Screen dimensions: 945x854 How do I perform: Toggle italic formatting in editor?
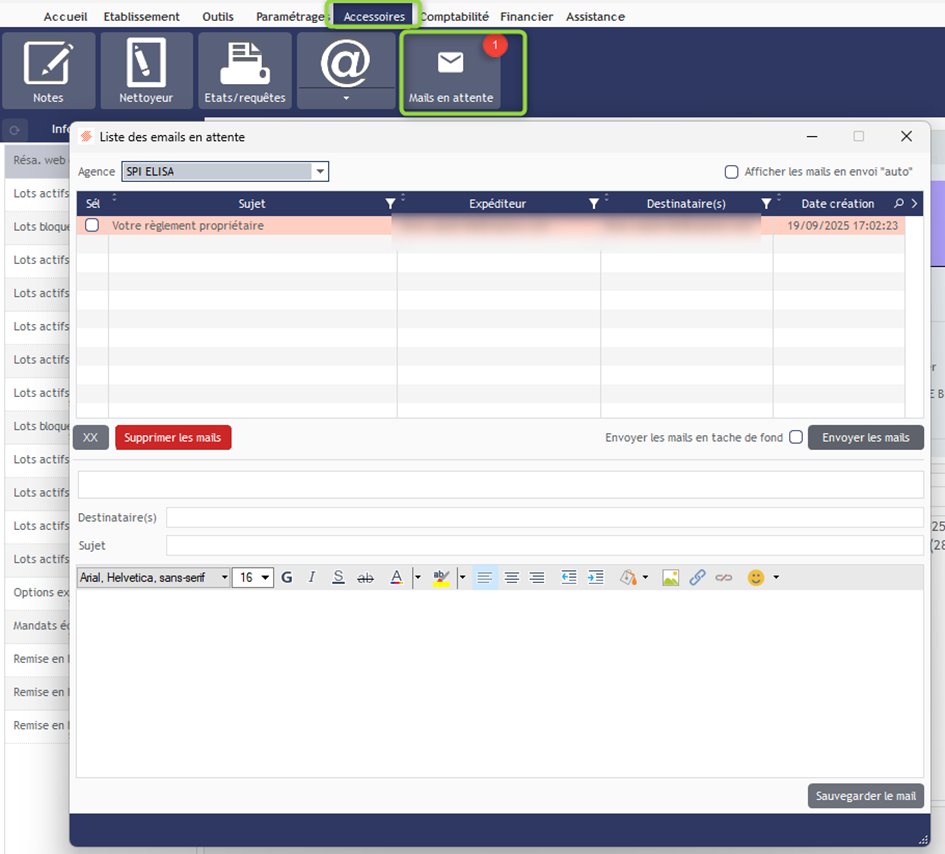pos(312,578)
